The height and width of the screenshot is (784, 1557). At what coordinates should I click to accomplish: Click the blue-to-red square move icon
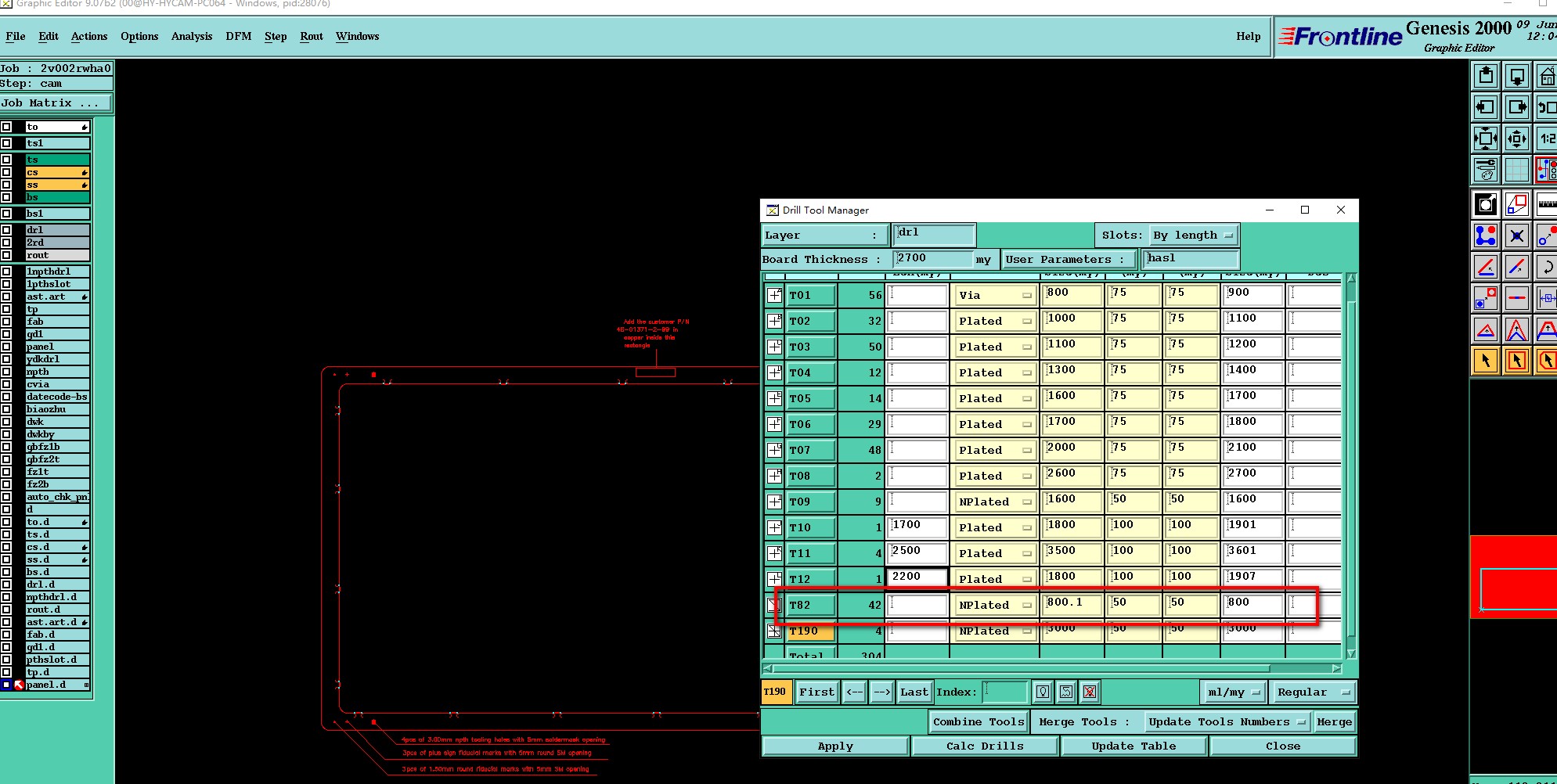(x=1485, y=298)
